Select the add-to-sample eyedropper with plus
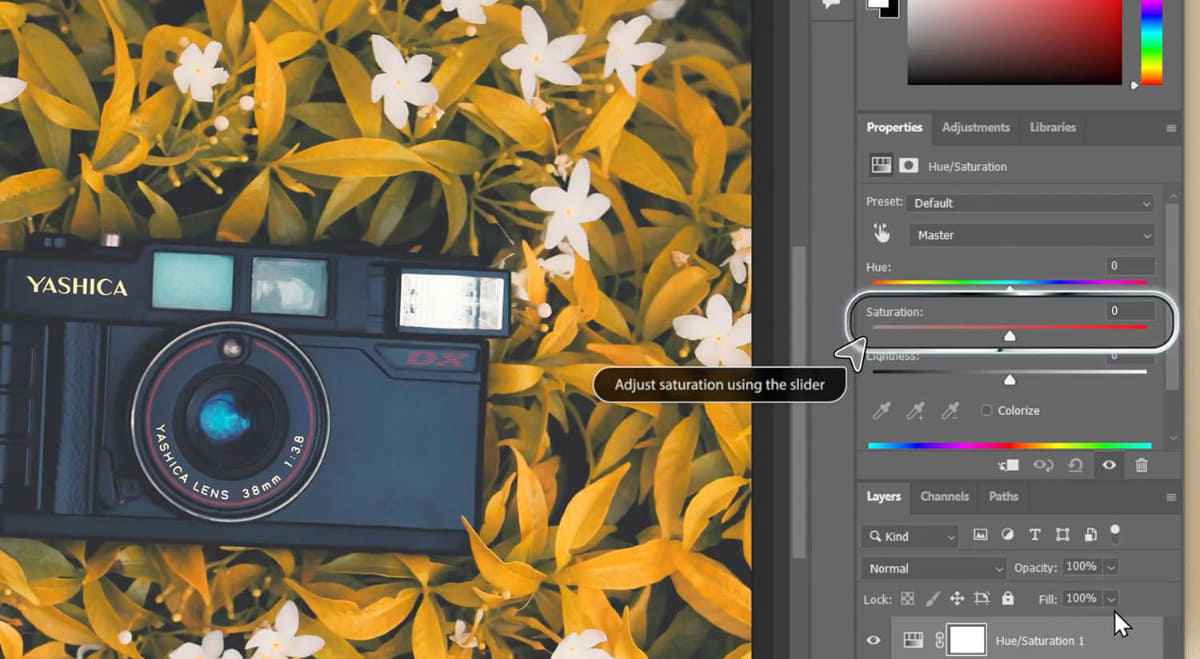This screenshot has height=659, width=1200. tap(915, 410)
